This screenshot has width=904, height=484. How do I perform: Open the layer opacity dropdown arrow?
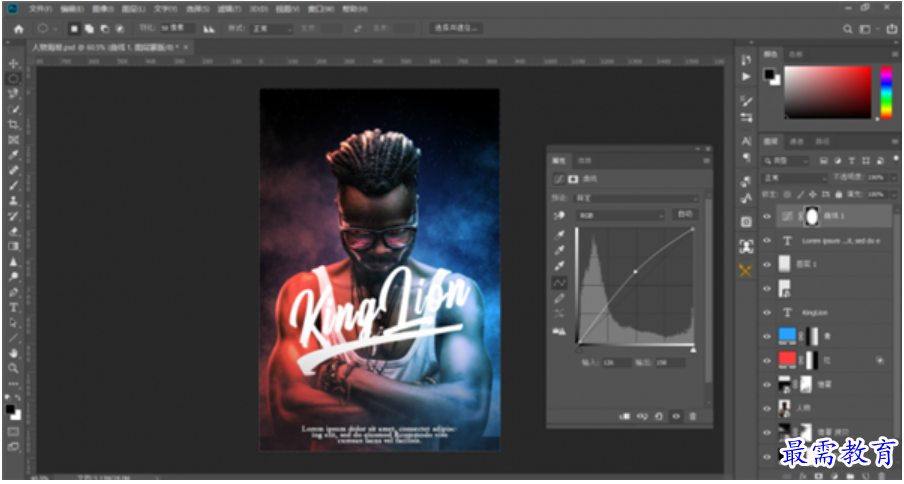[x=896, y=177]
